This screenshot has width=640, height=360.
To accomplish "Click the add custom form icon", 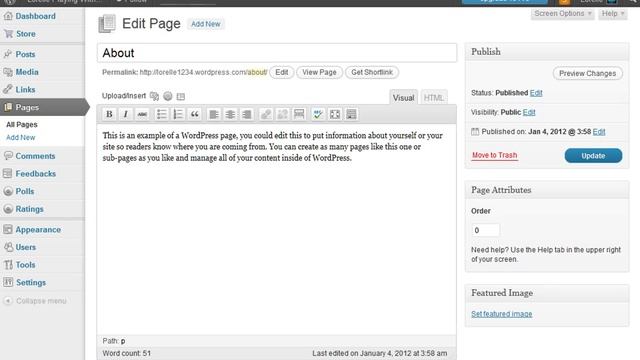I will pos(181,96).
